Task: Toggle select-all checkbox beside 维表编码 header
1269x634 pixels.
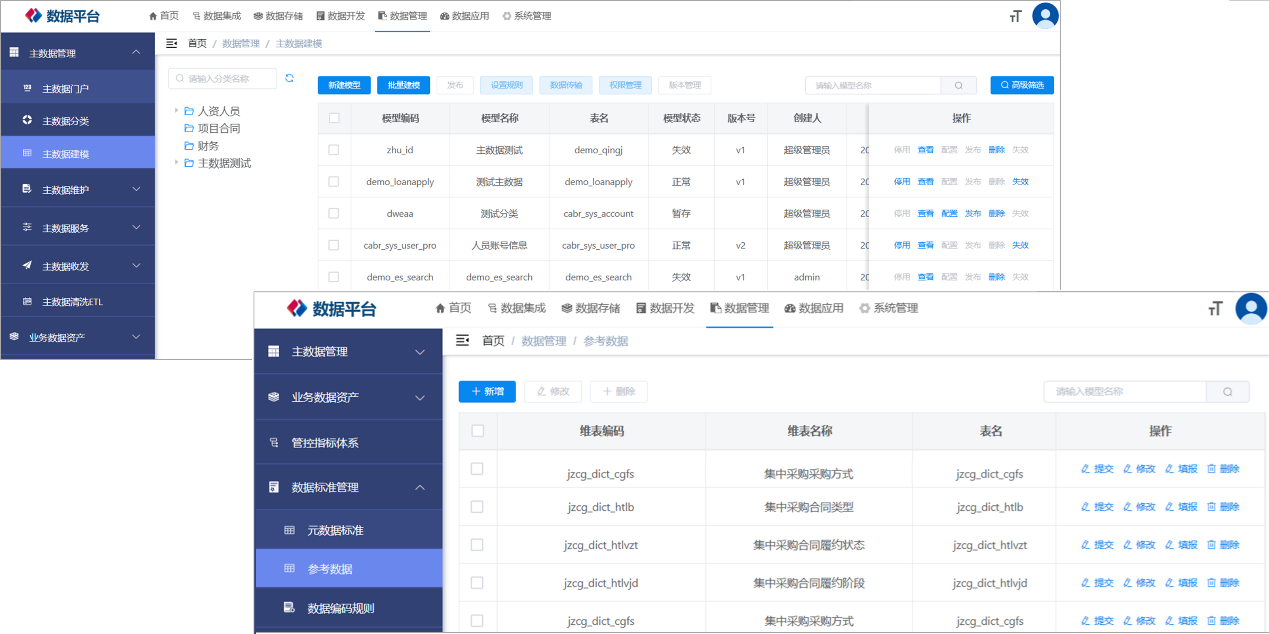Action: [477, 431]
